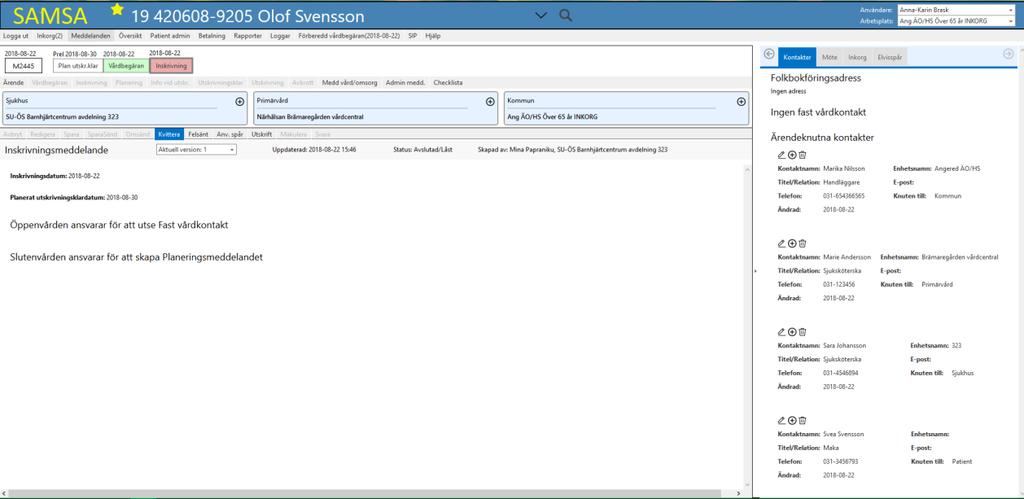Image resolution: width=1024 pixels, height=499 pixels.
Task: Edit the Marie Andersson contact
Action: point(782,243)
